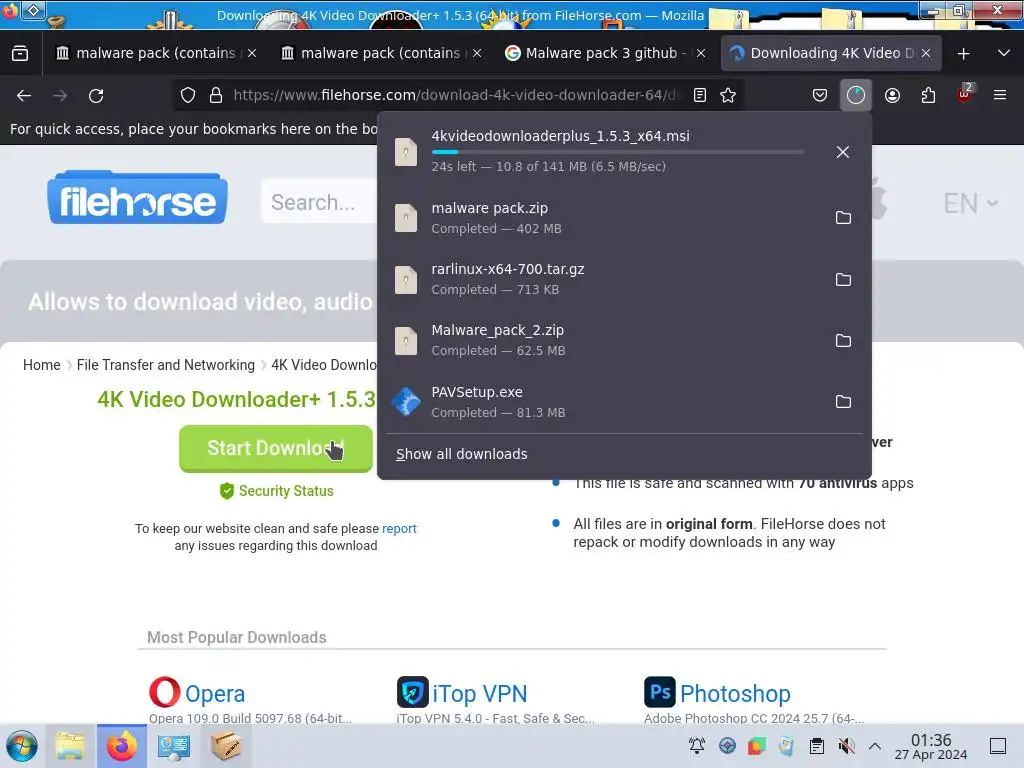
Task: Toggle muted volume tray icon
Action: click(x=846, y=746)
